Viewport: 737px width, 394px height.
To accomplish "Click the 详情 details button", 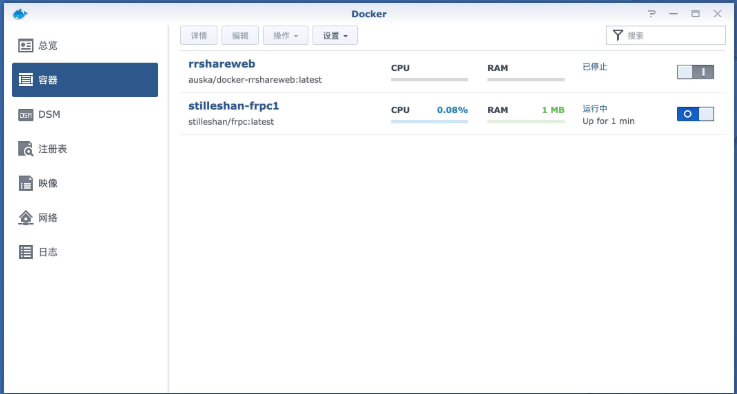I will coord(199,35).
